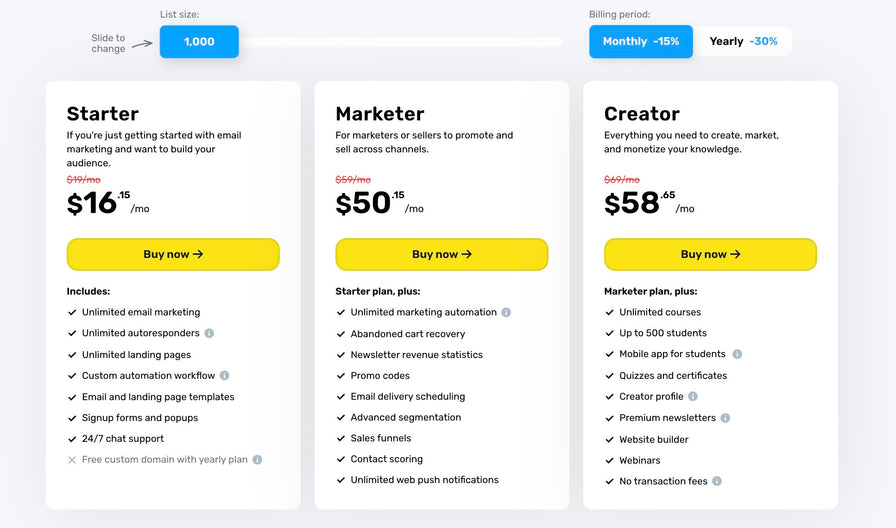The image size is (896, 528).
Task: Click Buy now button for Marketer plan
Action: 441,254
